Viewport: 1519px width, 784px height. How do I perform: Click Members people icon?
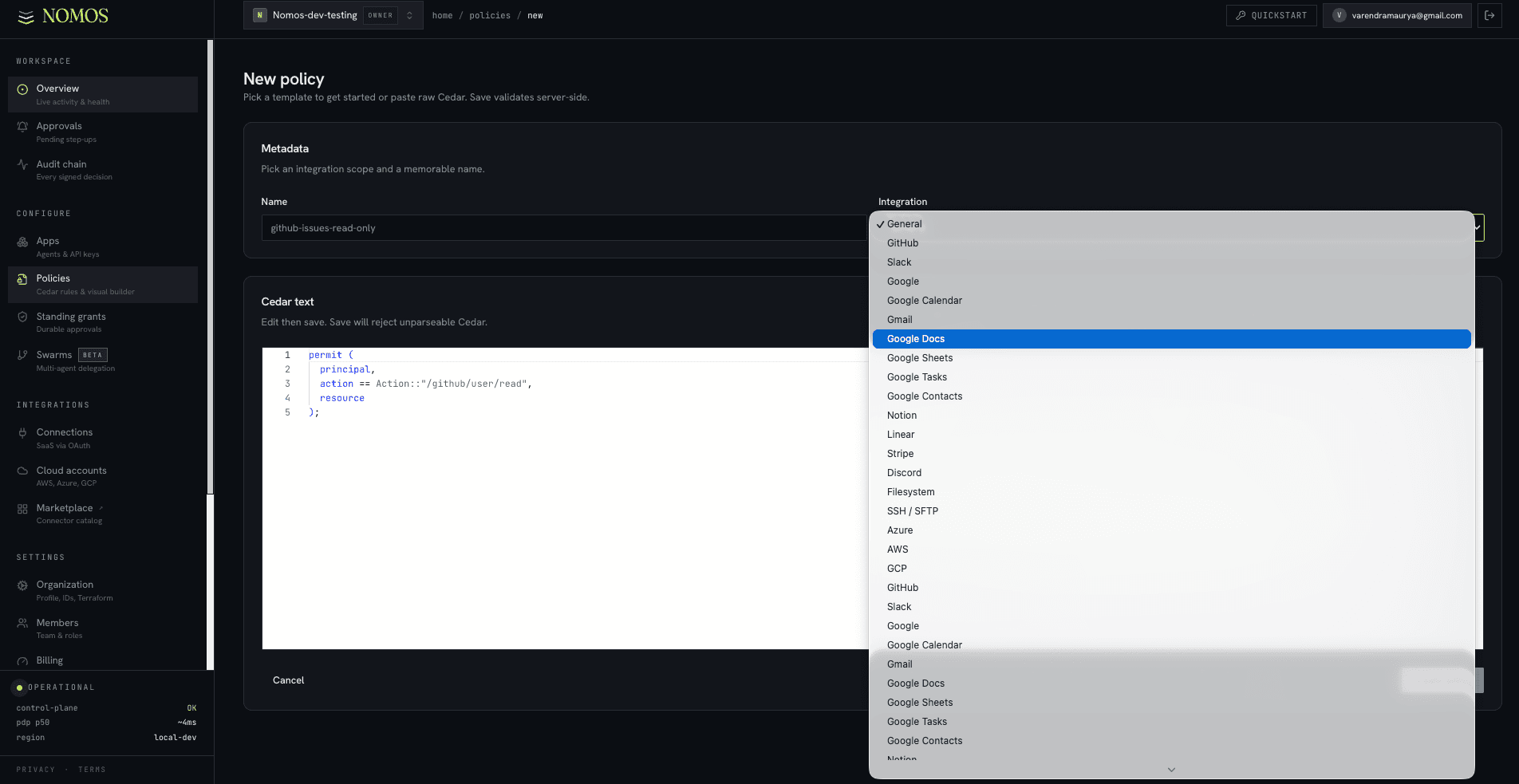pos(22,623)
